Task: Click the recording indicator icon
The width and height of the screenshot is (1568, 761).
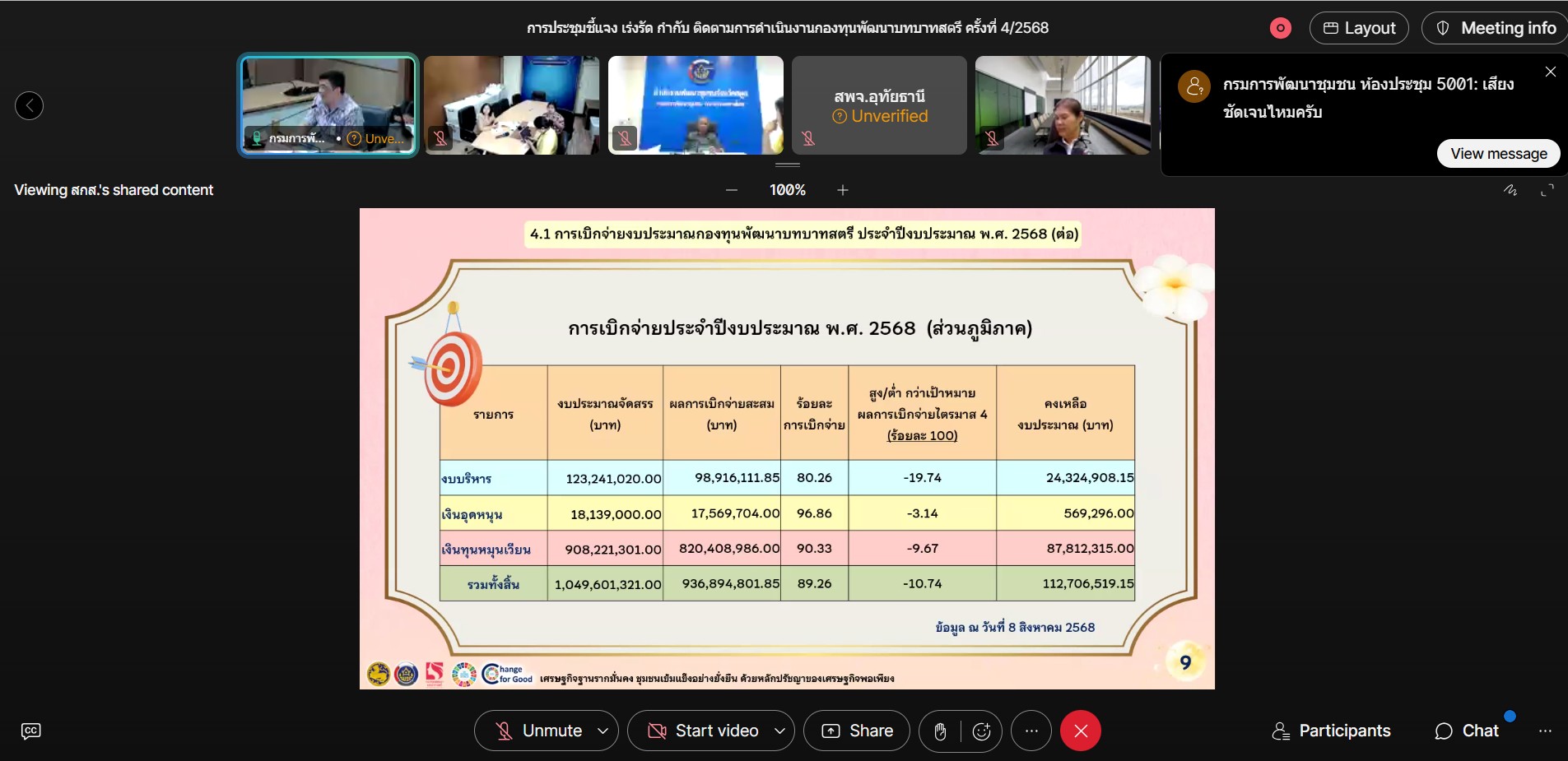Action: (1280, 28)
